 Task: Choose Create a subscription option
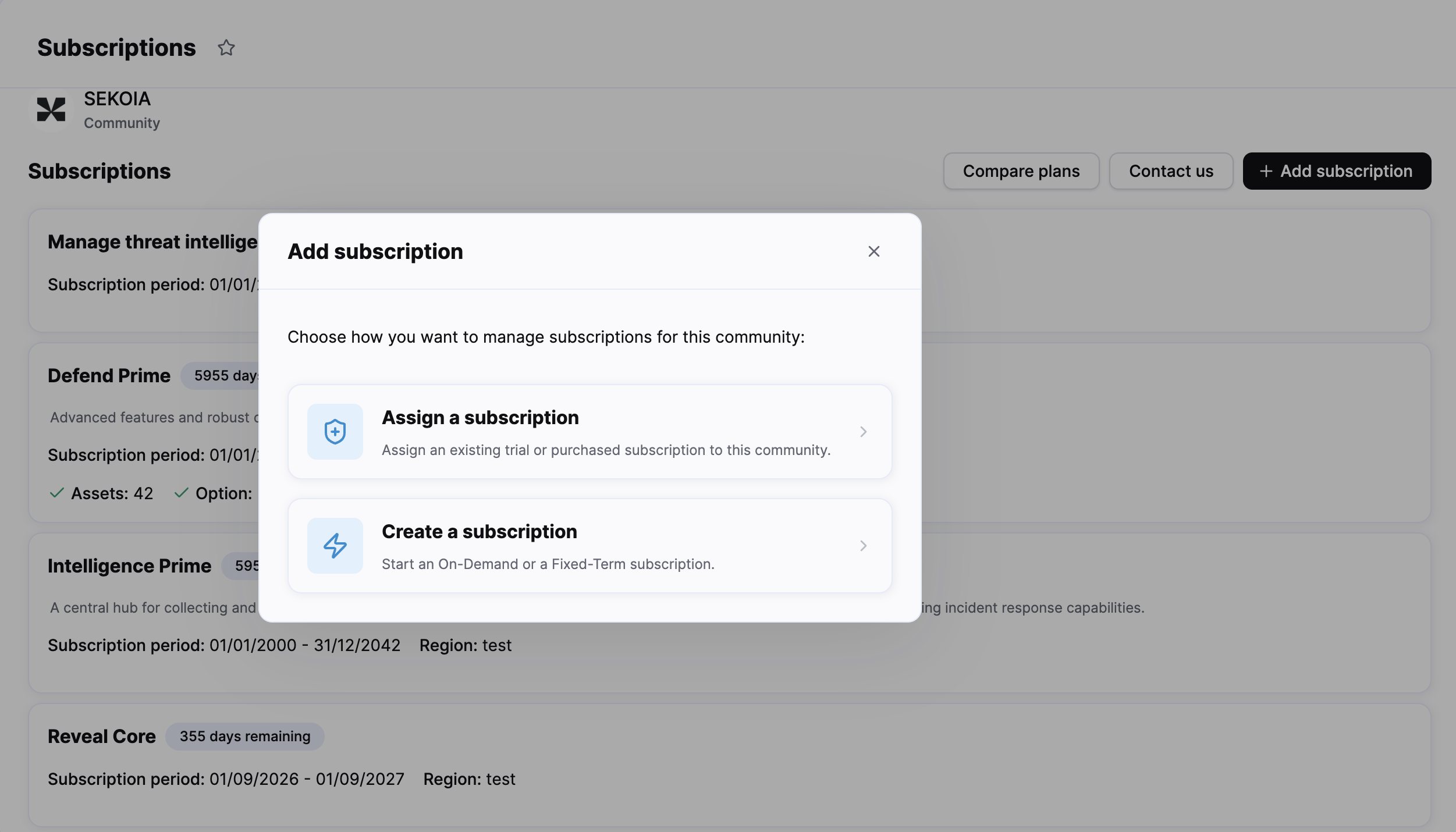point(590,546)
